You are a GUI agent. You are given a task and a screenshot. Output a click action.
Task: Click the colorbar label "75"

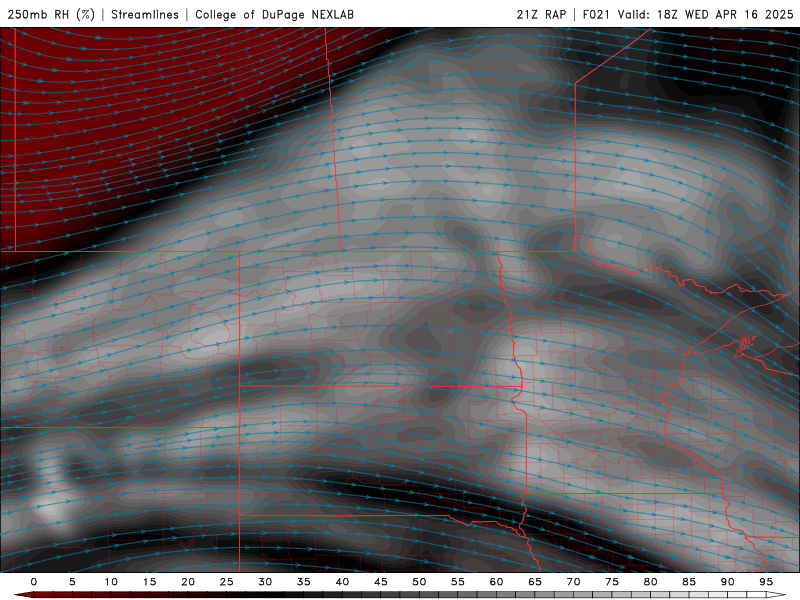612,582
